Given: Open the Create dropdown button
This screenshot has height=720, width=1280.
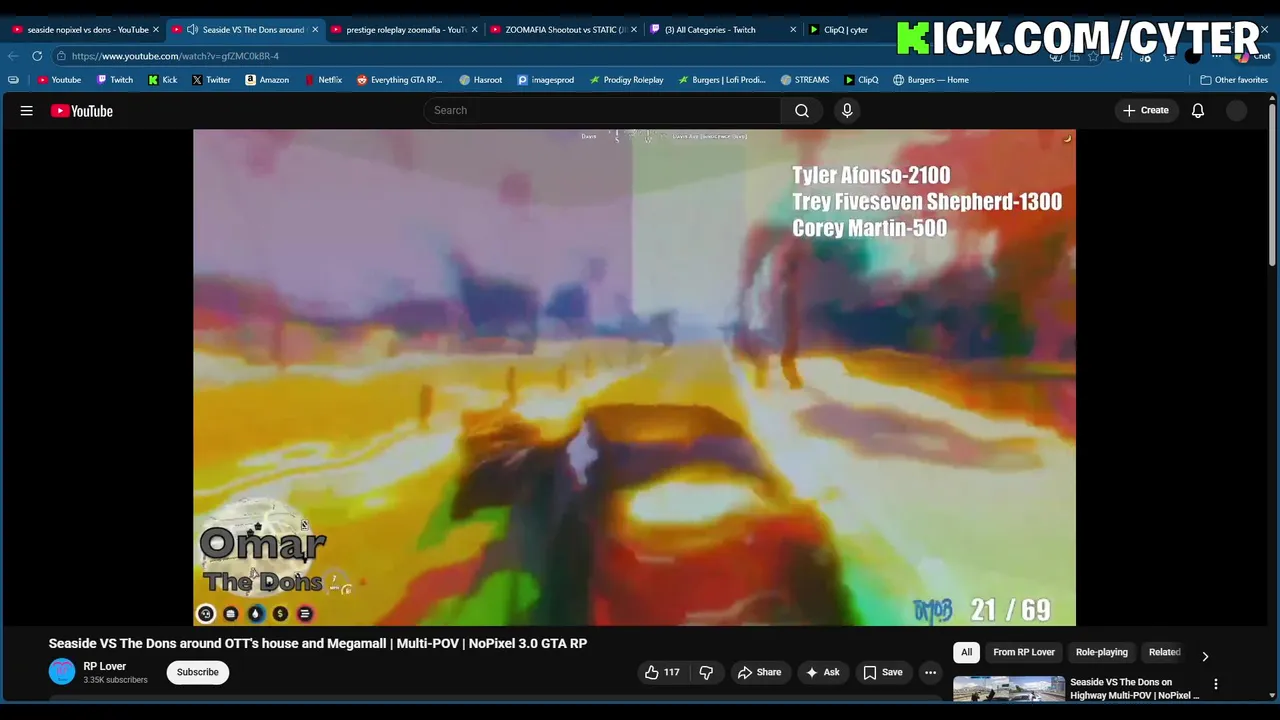Looking at the screenshot, I should [x=1145, y=111].
